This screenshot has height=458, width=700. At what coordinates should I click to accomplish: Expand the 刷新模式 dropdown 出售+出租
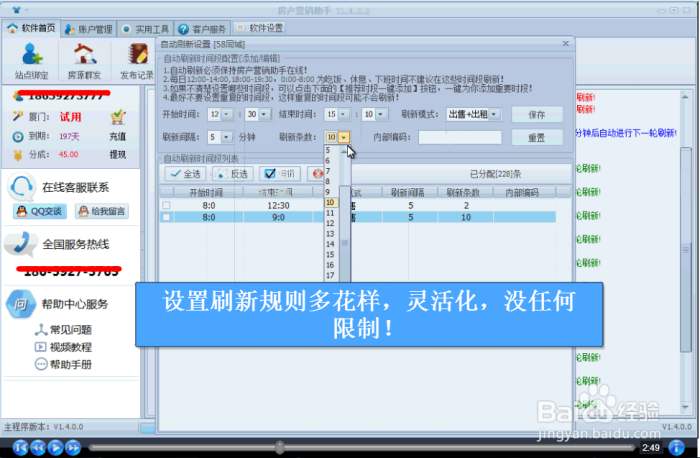pos(473,114)
